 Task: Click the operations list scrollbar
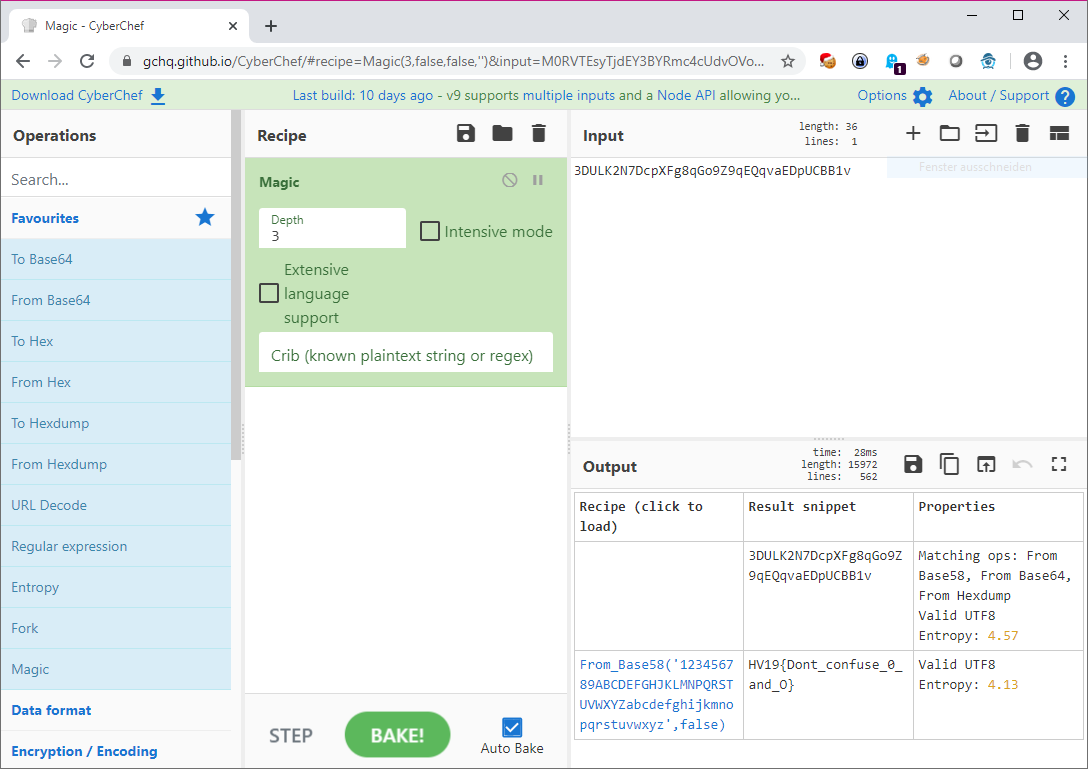pos(236,285)
